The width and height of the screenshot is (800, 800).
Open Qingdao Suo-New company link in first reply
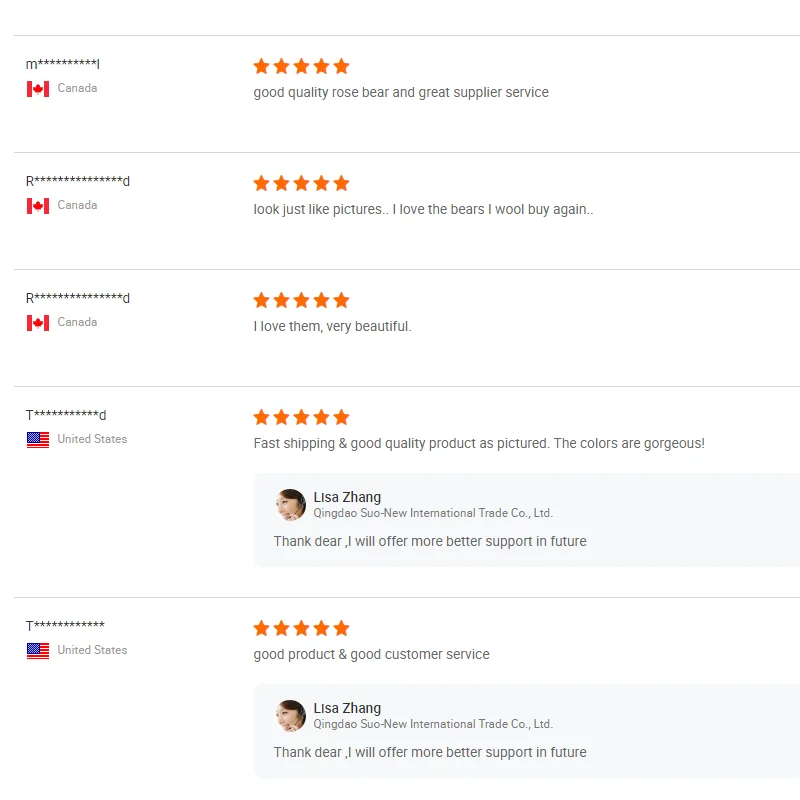coord(433,513)
